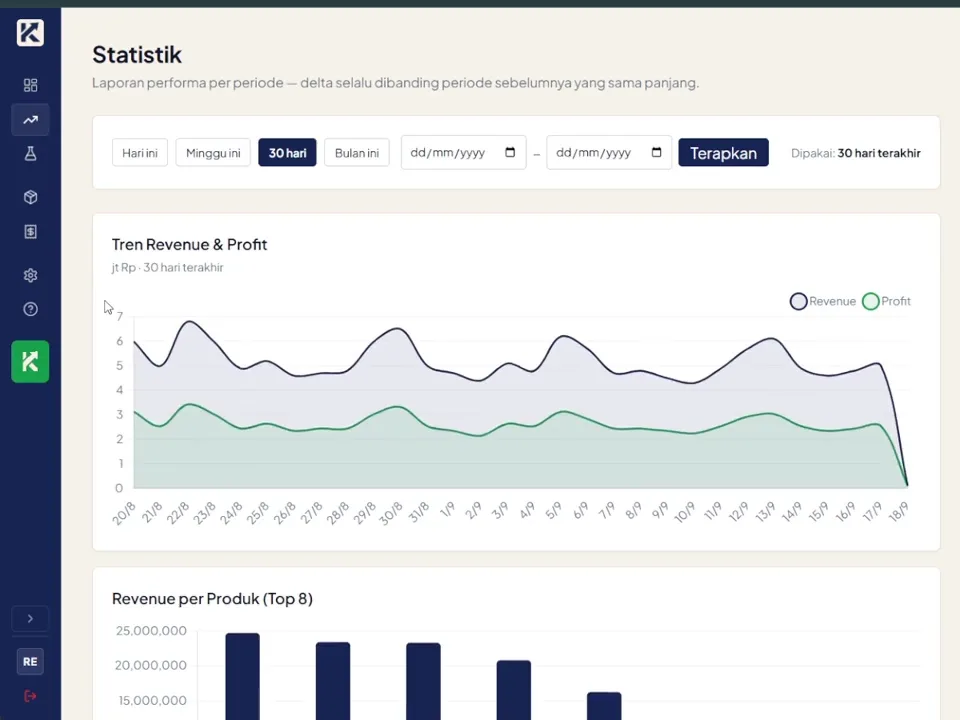Click the 15,000,000 axis value
This screenshot has width=960, height=720.
click(x=152, y=700)
